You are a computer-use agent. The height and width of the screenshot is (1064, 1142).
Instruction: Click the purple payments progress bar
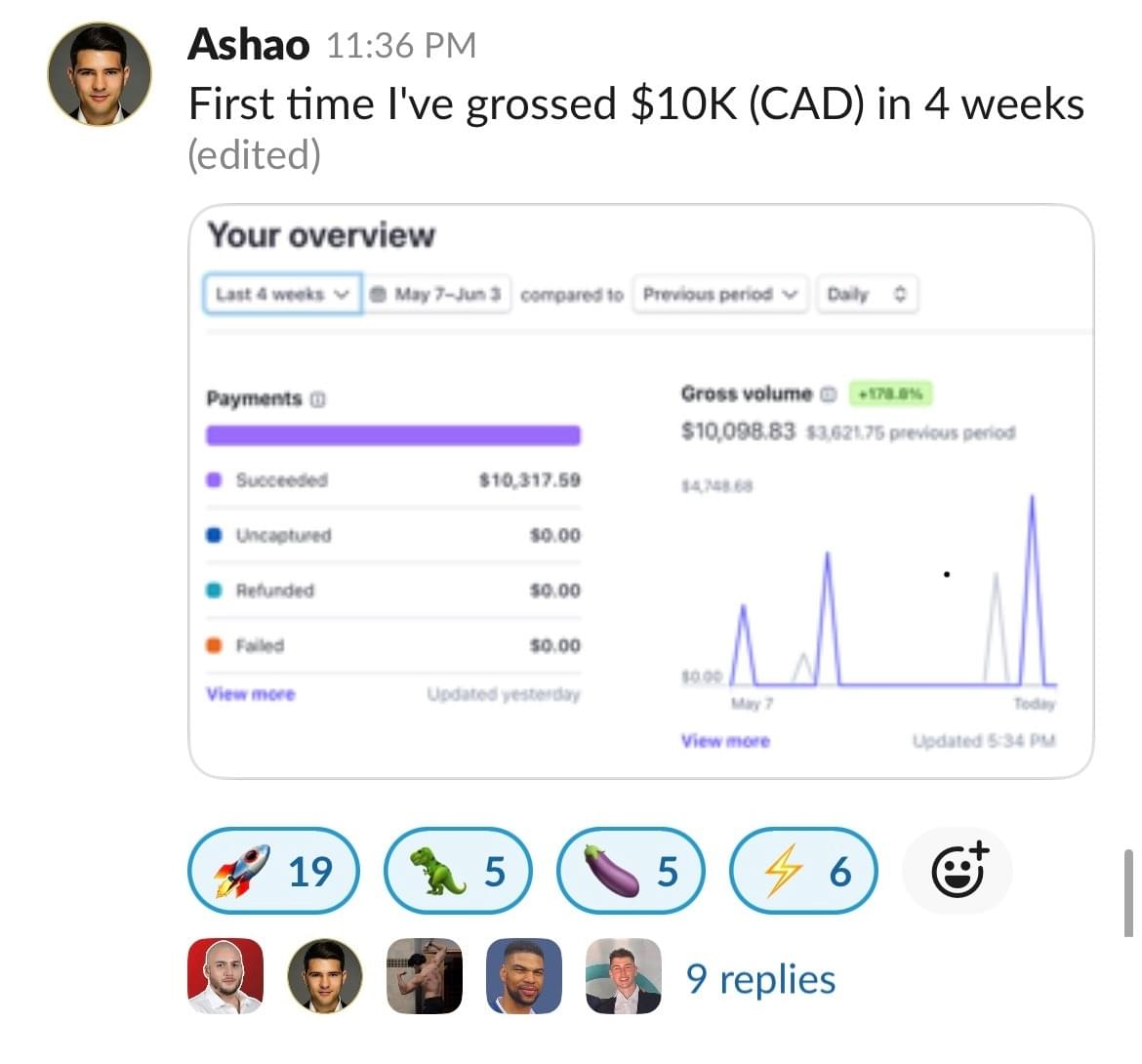pyautogui.click(x=392, y=435)
